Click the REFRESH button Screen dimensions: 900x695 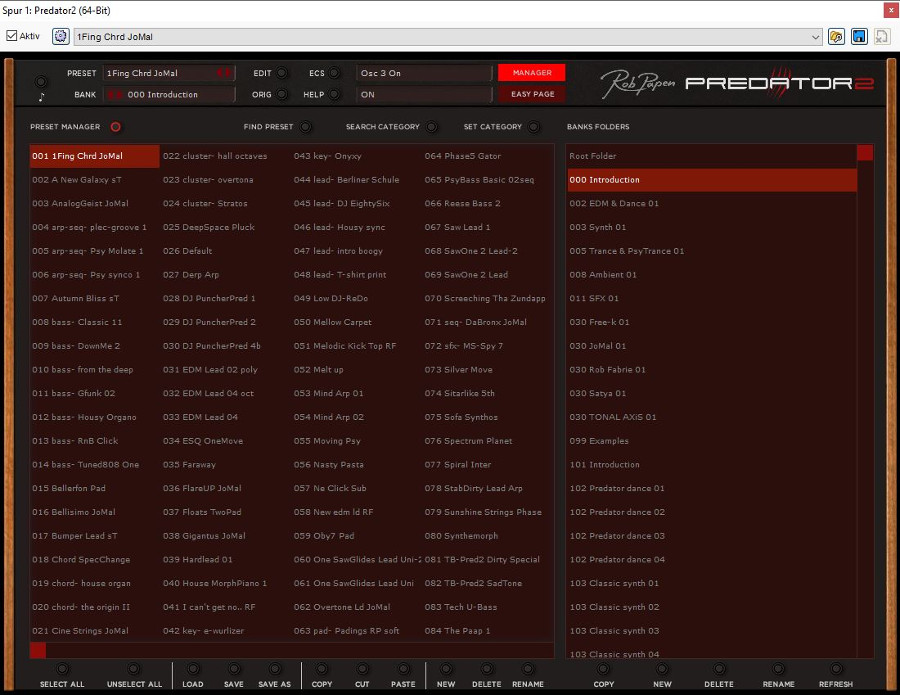(836, 669)
